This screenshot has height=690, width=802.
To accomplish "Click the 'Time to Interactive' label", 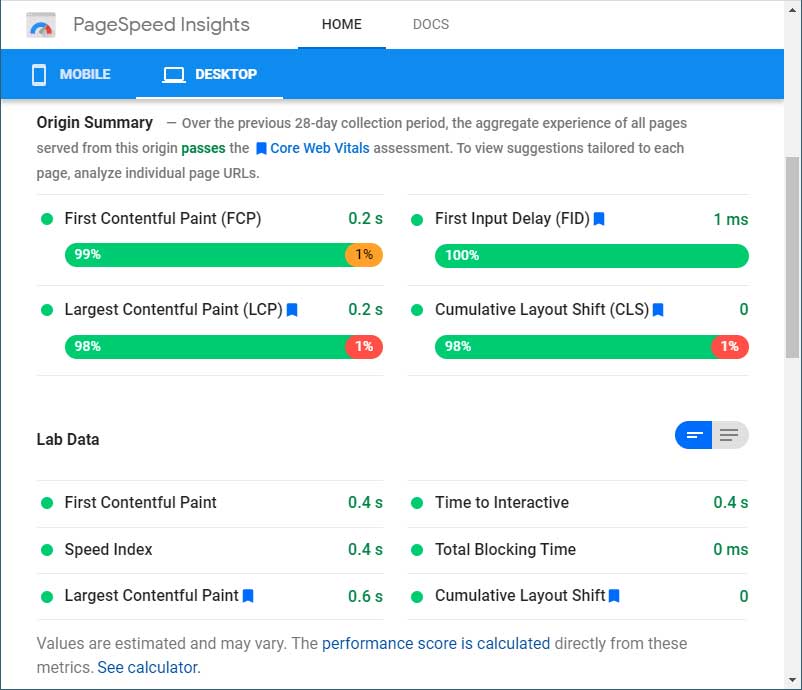I will 502,502.
